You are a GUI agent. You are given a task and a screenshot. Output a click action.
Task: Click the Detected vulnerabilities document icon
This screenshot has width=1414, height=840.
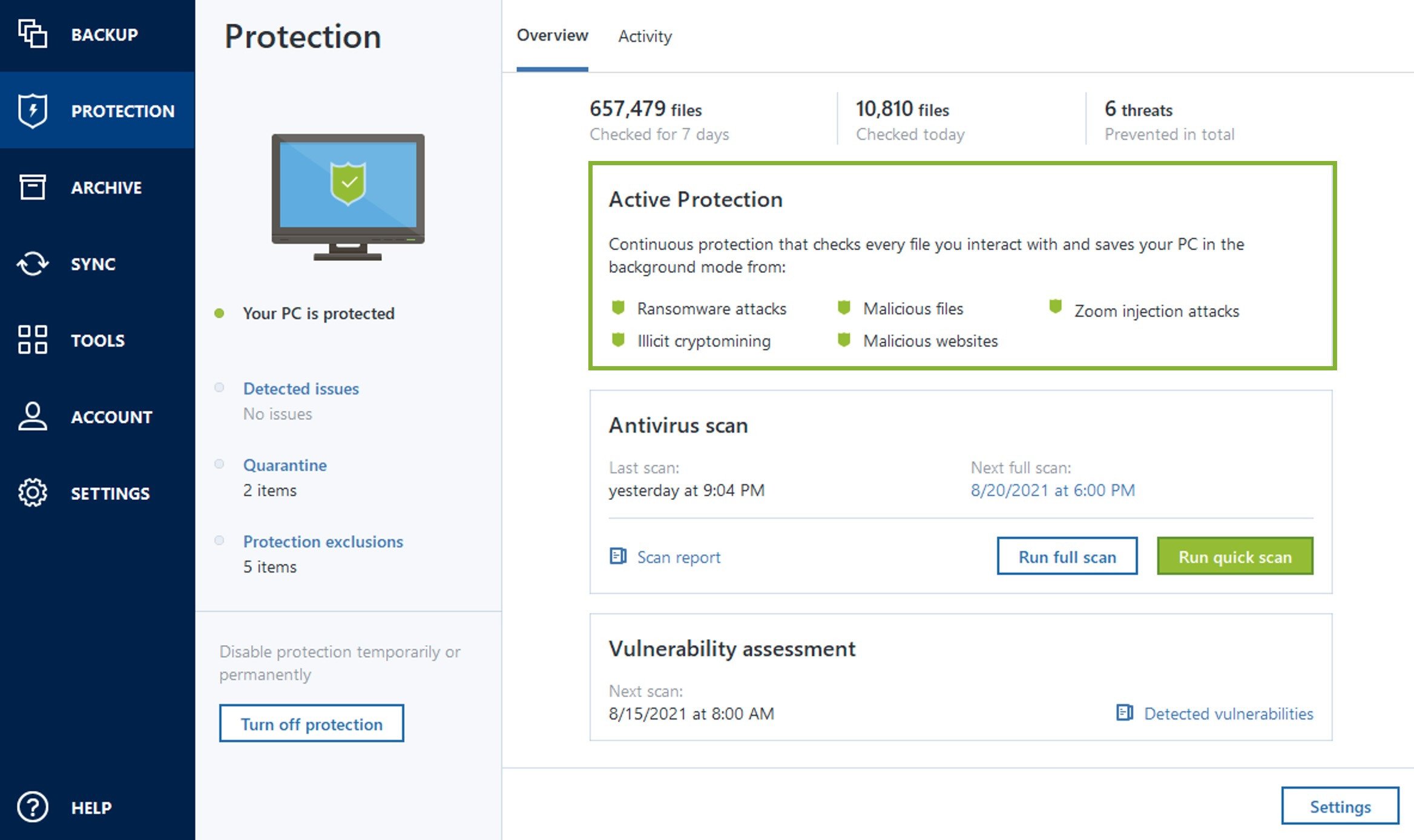[x=1124, y=713]
